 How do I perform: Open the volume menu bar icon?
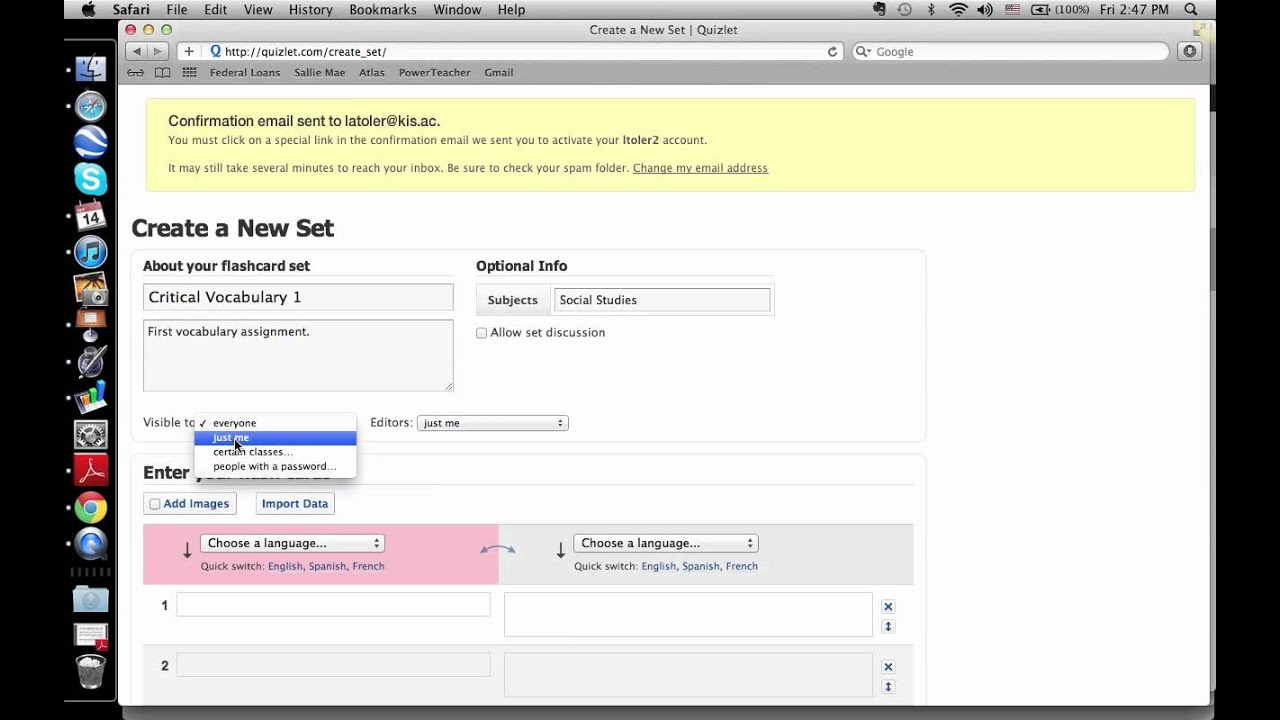coord(984,9)
